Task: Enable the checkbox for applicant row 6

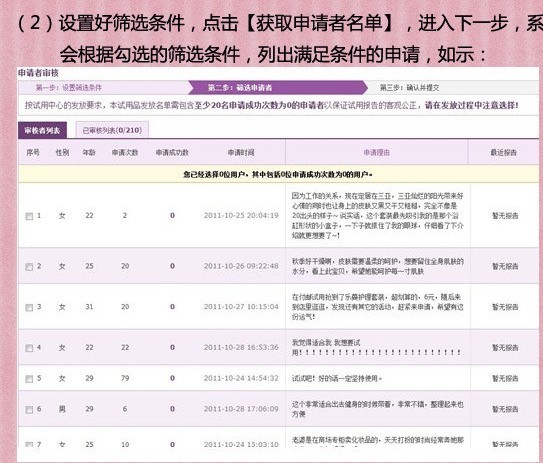Action: [29, 410]
